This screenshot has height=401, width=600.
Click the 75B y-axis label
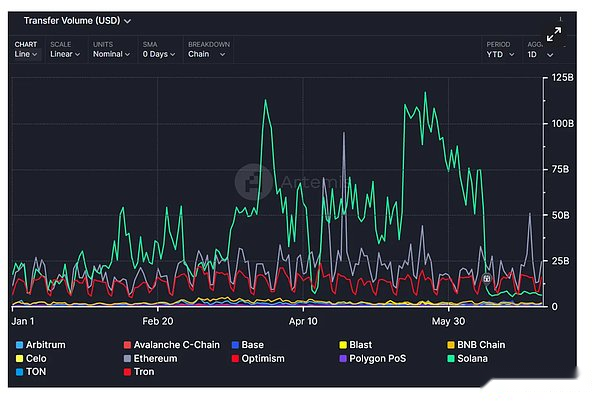[x=561, y=169]
